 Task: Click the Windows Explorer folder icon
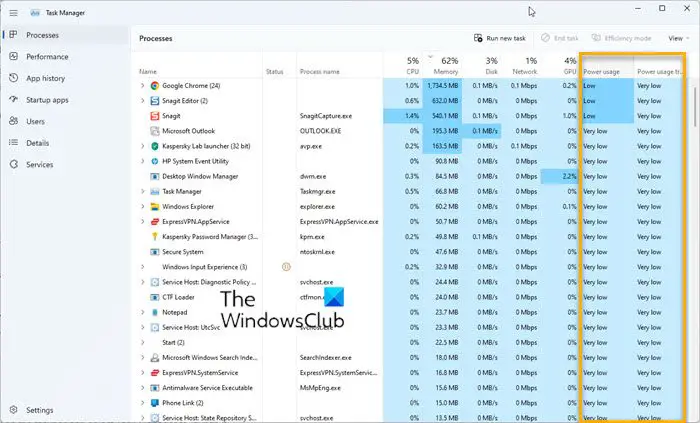(x=154, y=207)
